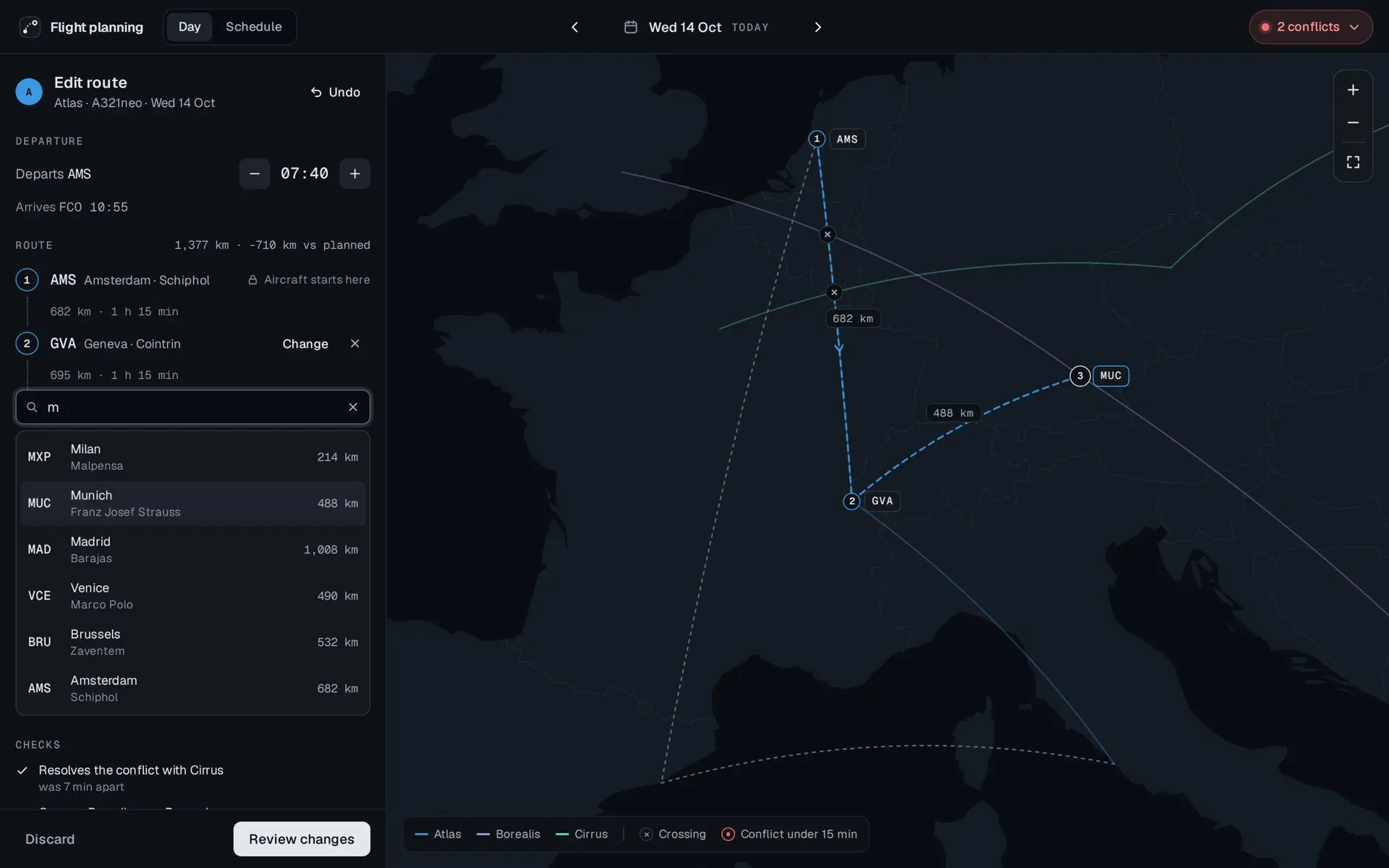Screen dimensions: 1389x868
Task: Click Resolves the conflict with Cirrus check
Action: 131,770
